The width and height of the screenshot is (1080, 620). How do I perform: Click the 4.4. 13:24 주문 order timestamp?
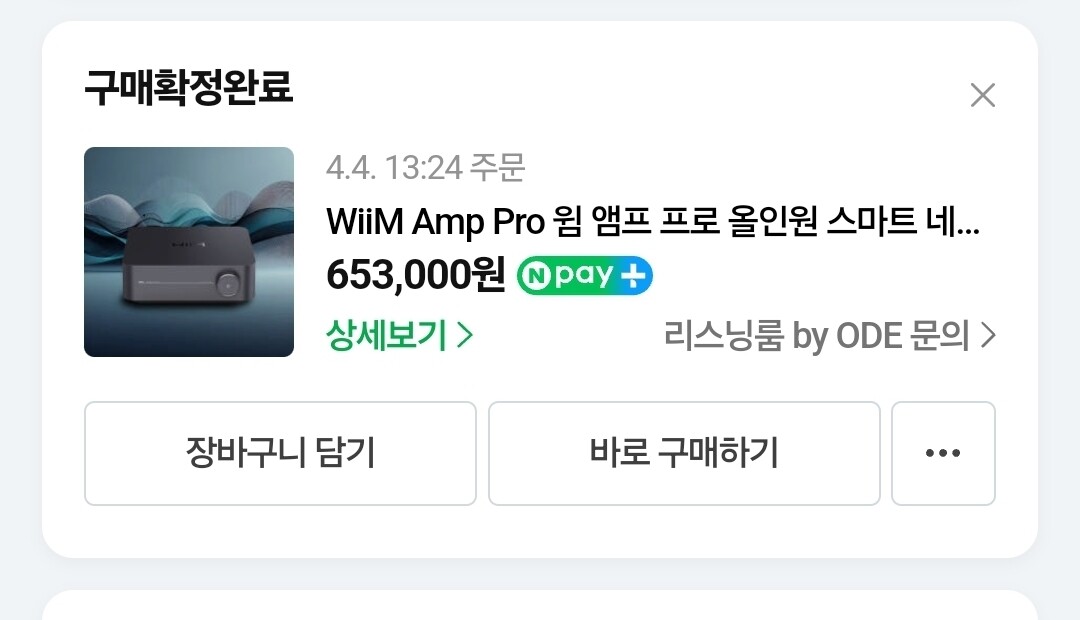pos(426,167)
